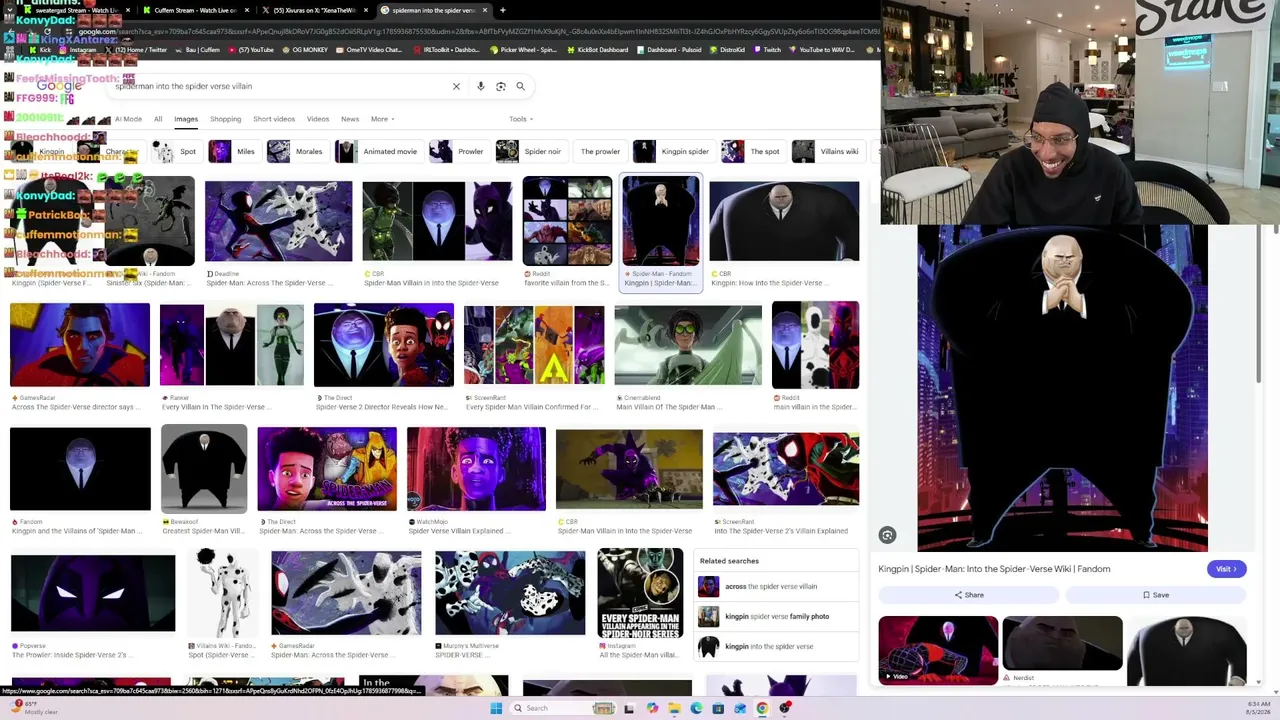Open Google Lens search by image icon
This screenshot has height=720, width=1280.
click(x=501, y=86)
